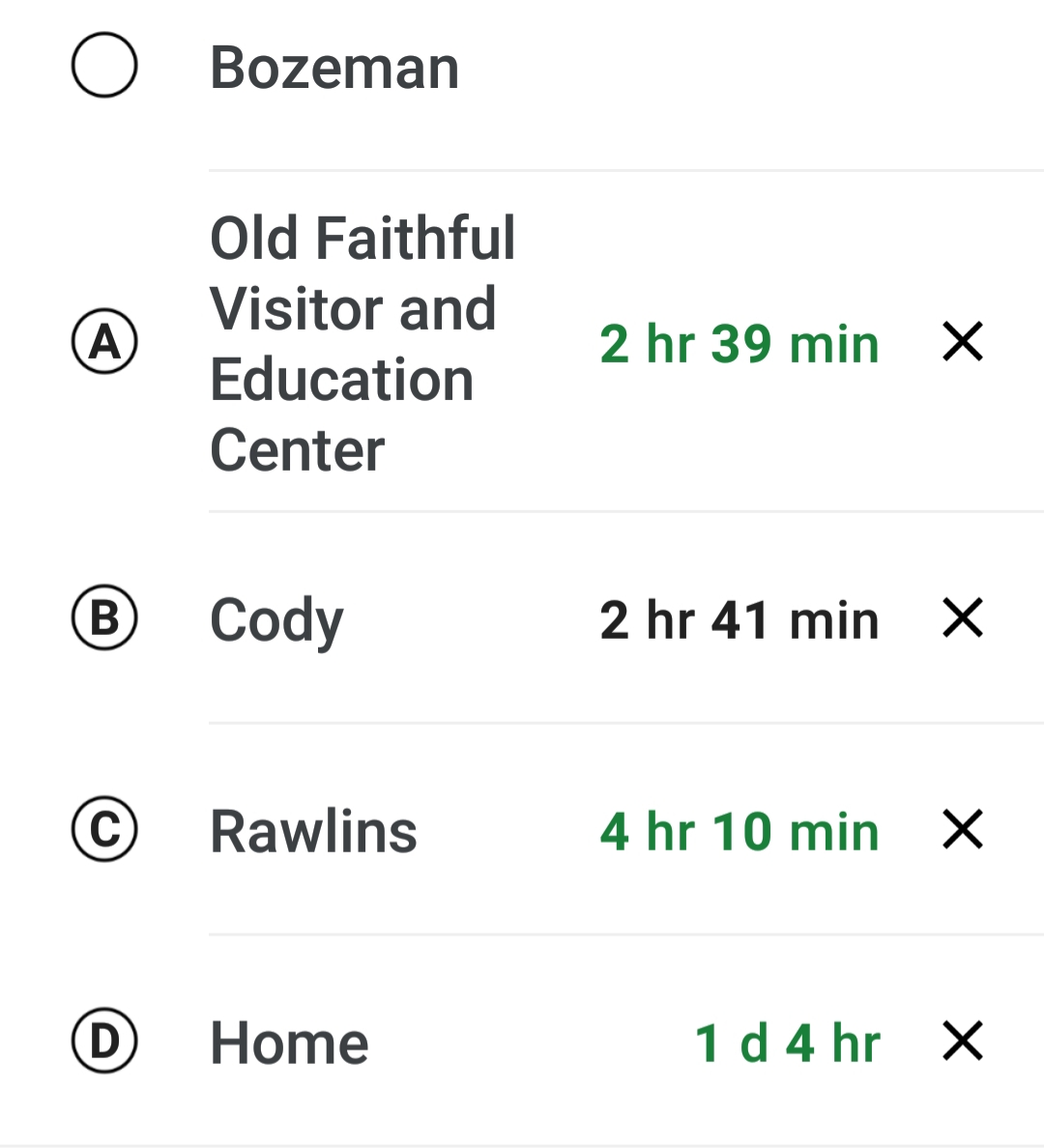The height and width of the screenshot is (1148, 1044).
Task: Select the Rawlins stop name
Action: (x=313, y=832)
